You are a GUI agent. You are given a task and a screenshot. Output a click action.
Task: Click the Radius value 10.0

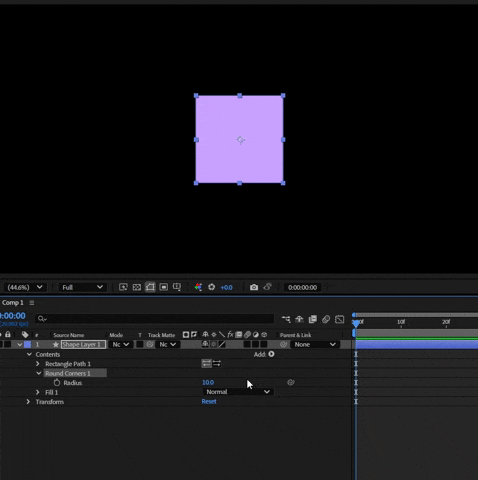coord(208,382)
